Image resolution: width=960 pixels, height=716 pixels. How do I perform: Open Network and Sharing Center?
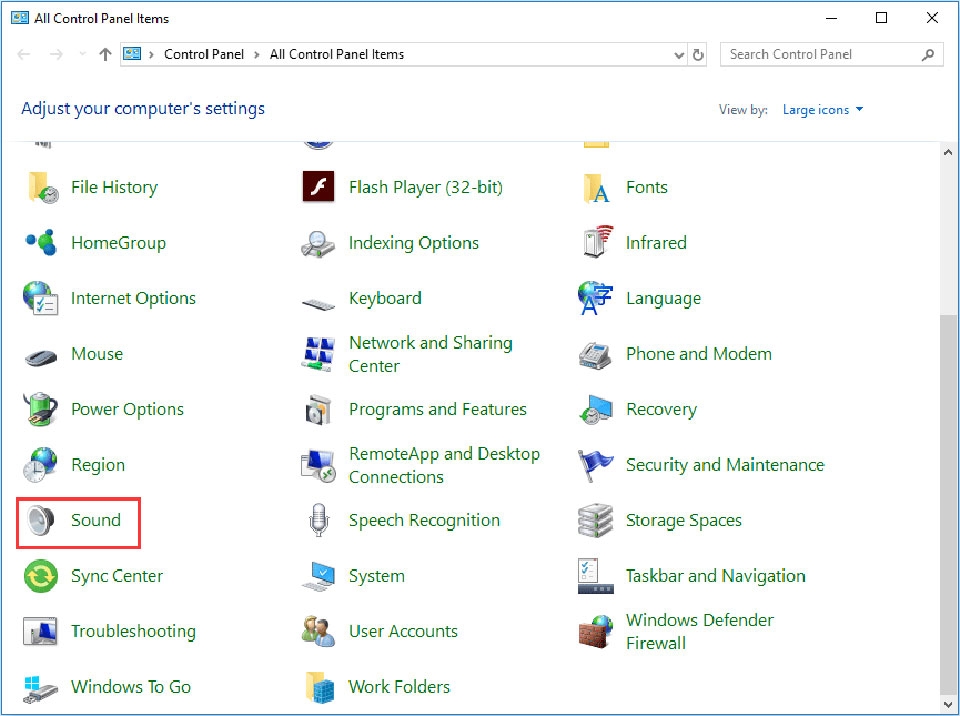[x=431, y=354]
